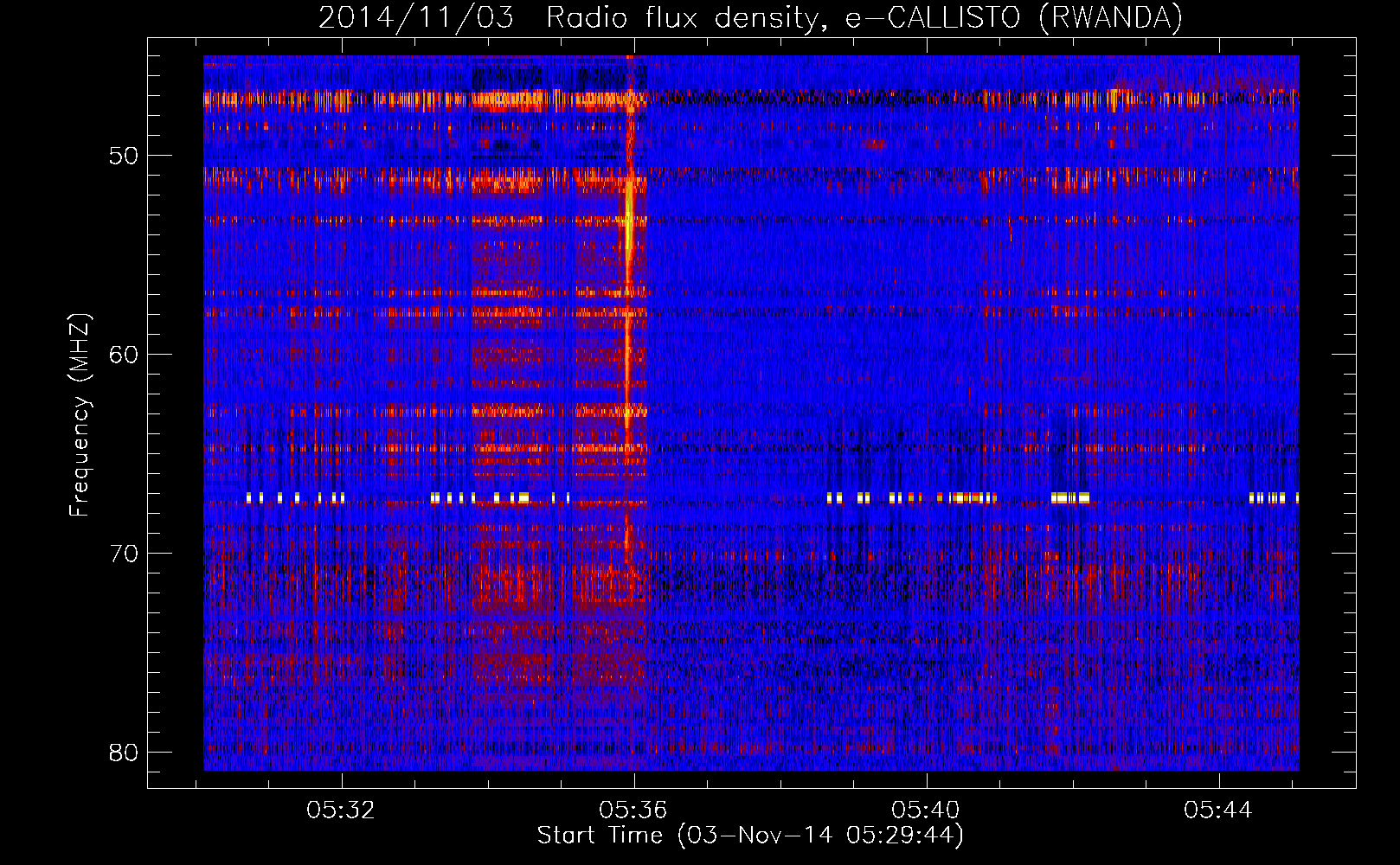Screen dimensions: 1400x865
Task: Click the 70 MHz frequency tick label
Action: 124,554
